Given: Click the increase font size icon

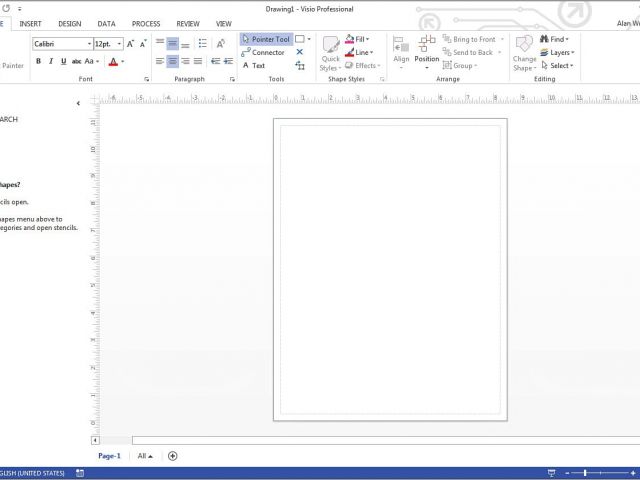Looking at the screenshot, I should (131, 44).
